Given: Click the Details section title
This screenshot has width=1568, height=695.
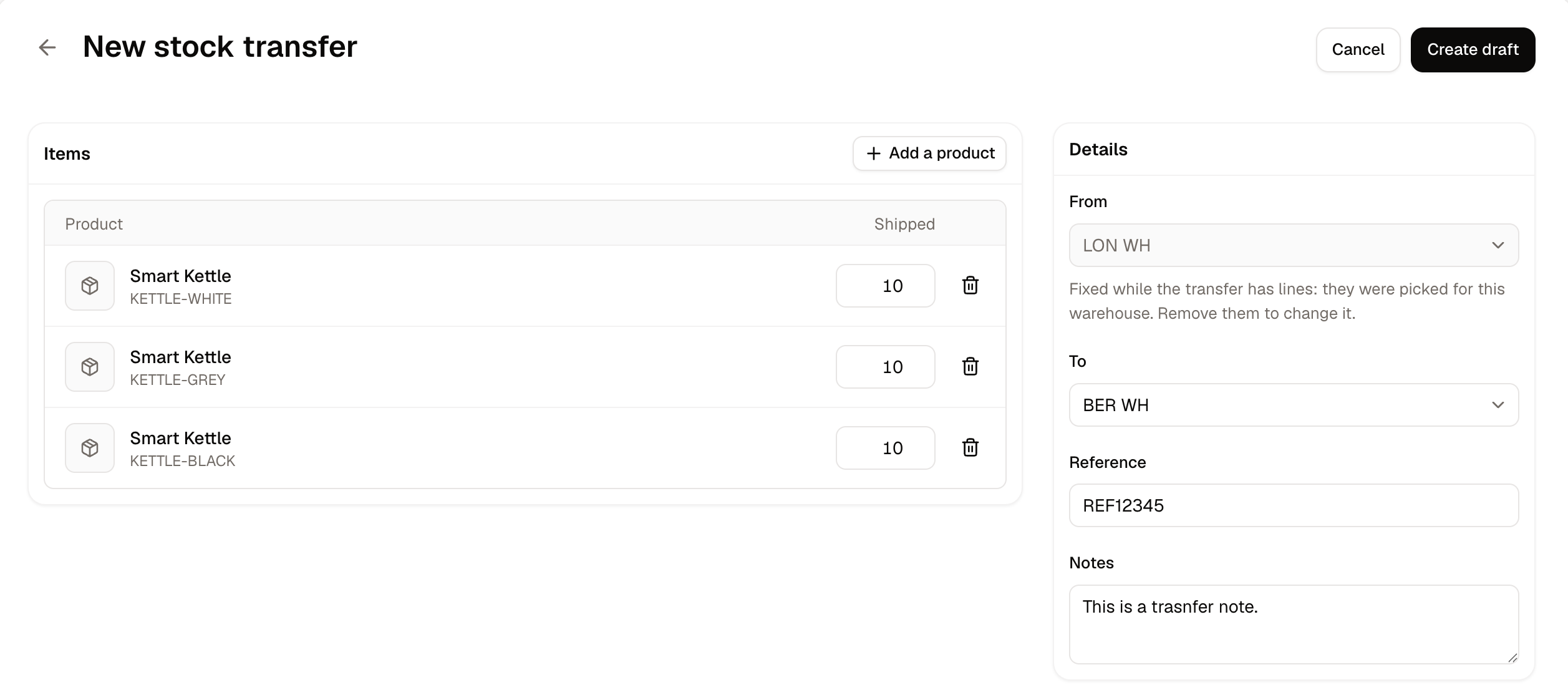Looking at the screenshot, I should [1098, 150].
